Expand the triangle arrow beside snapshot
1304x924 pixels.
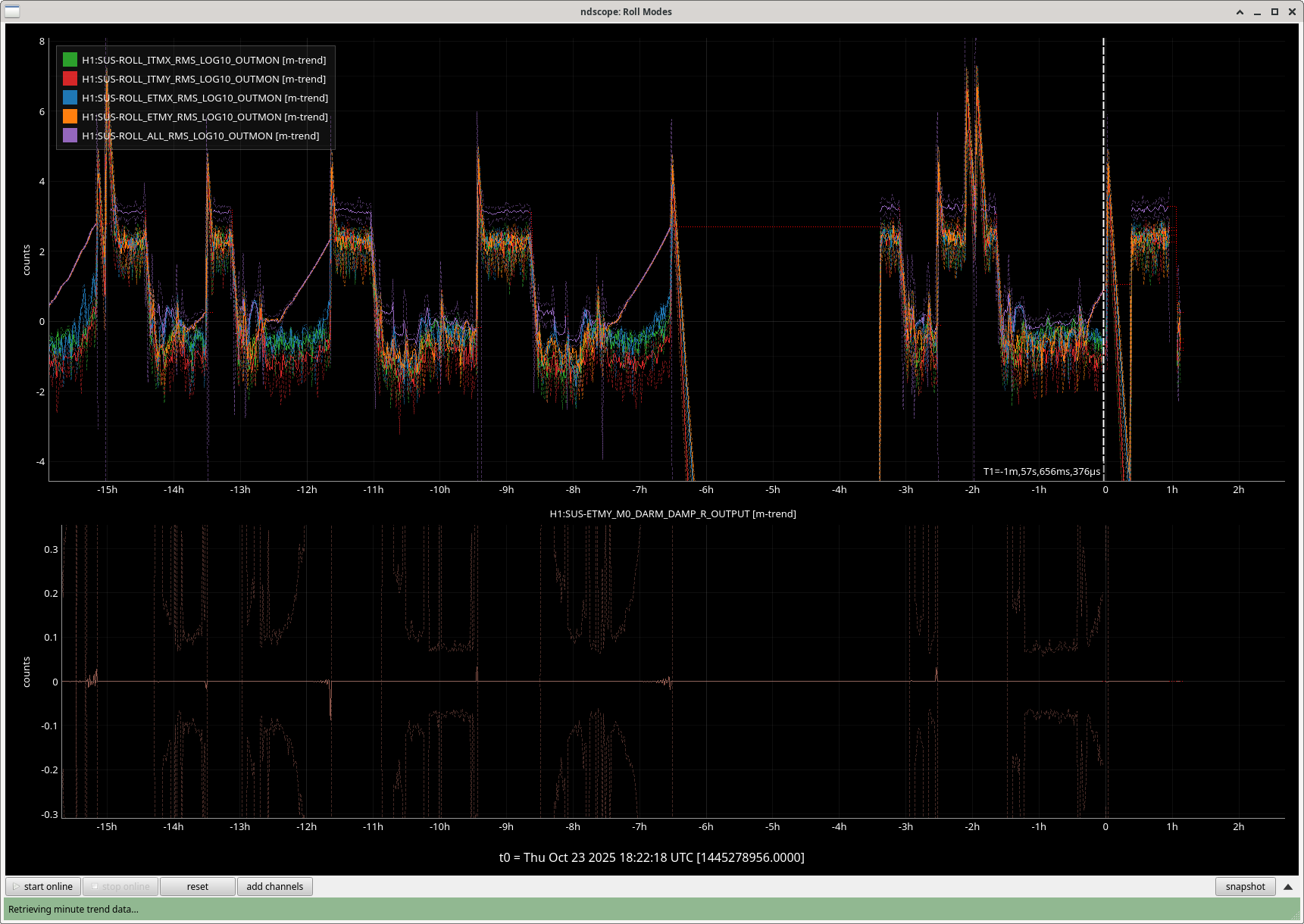click(x=1288, y=886)
